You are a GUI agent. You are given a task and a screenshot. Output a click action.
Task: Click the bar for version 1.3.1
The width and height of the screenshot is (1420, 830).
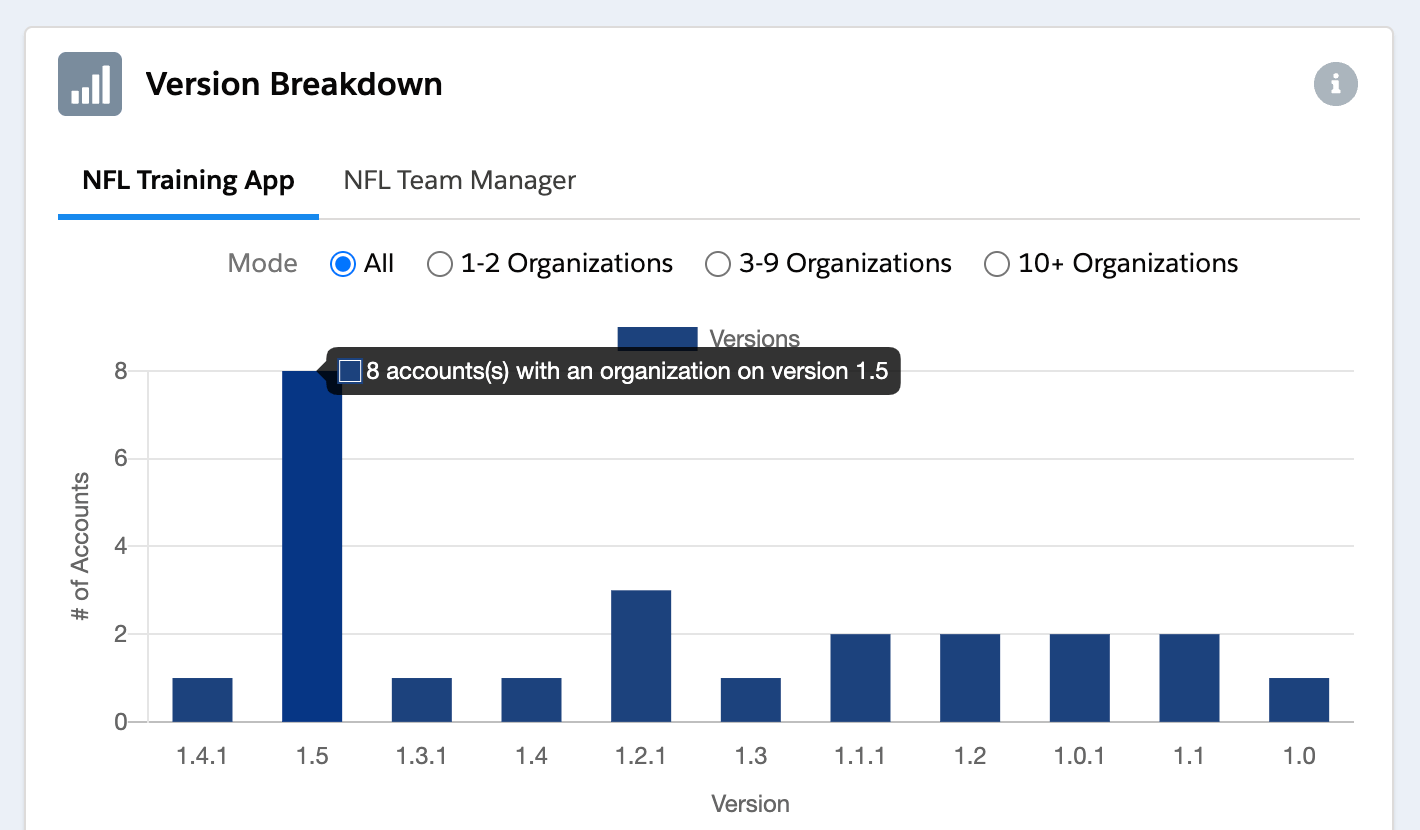point(422,700)
